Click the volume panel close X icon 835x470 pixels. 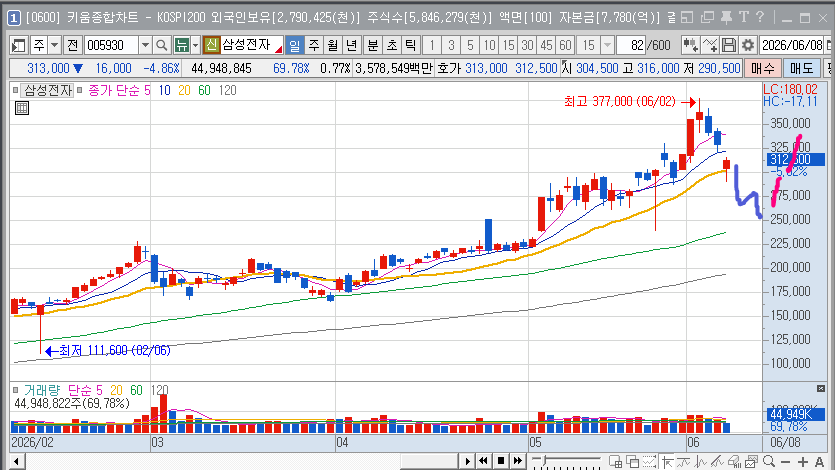[x=821, y=389]
